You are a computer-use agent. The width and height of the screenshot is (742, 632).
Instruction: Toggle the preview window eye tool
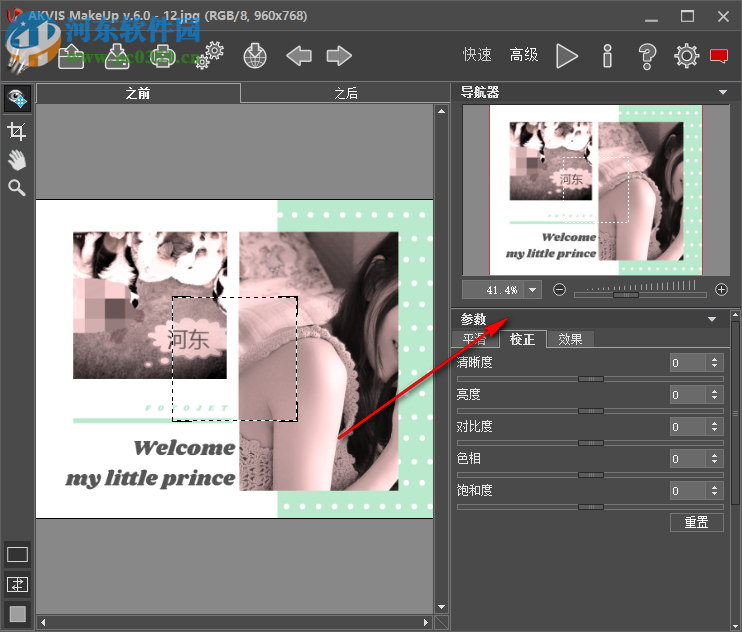[x=18, y=98]
